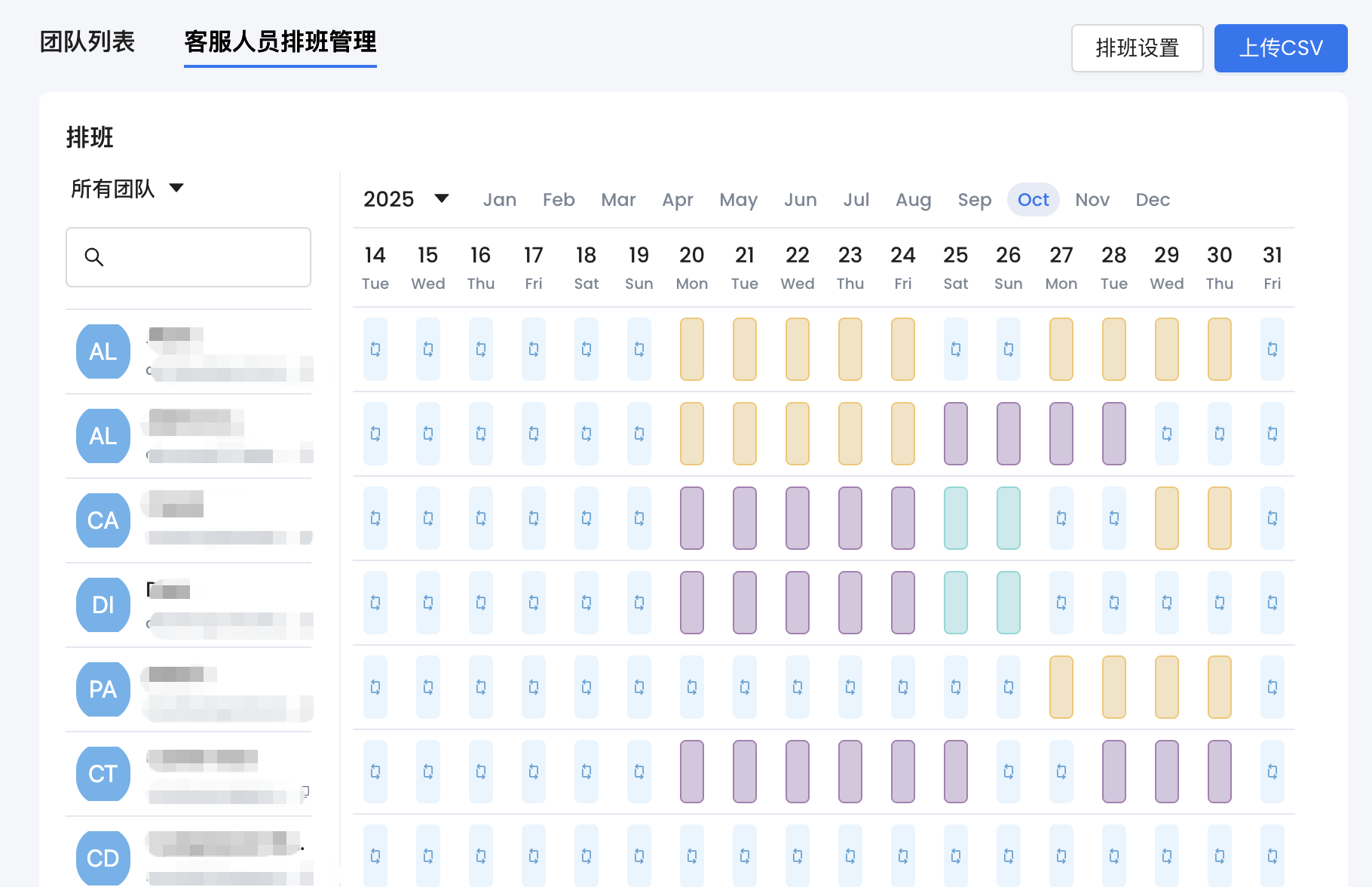This screenshot has height=887, width=1372.
Task: Select PA's orange shift block on Oct 28
Action: [x=1114, y=687]
